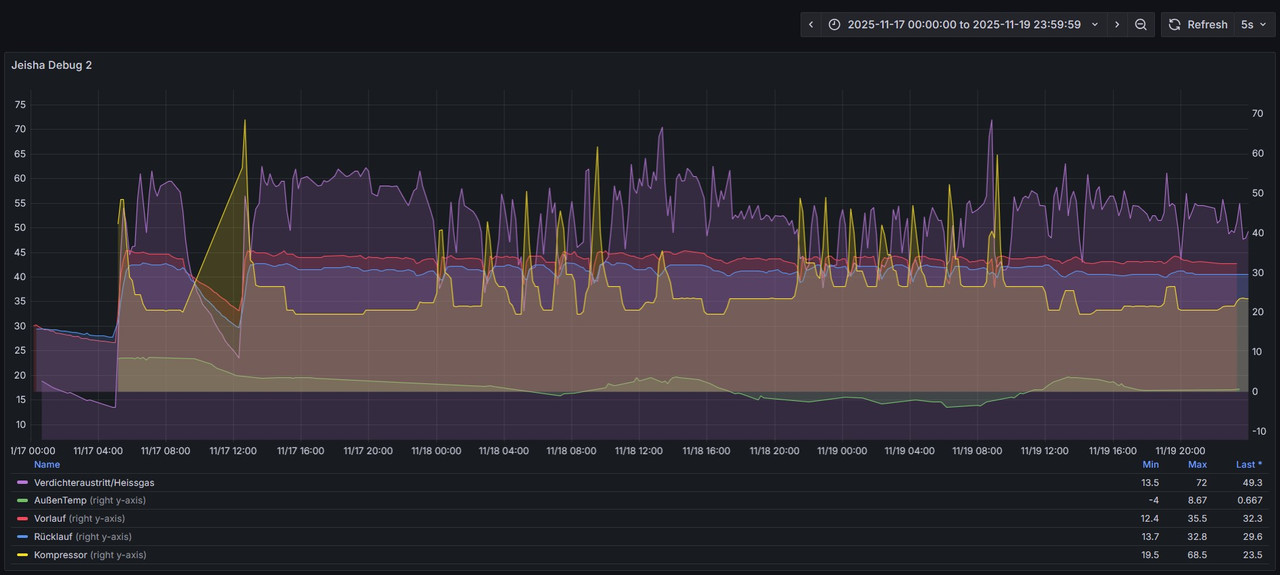This screenshot has height=575, width=1280.
Task: Open the 5s refresh interval dropdown
Action: (x=1253, y=24)
